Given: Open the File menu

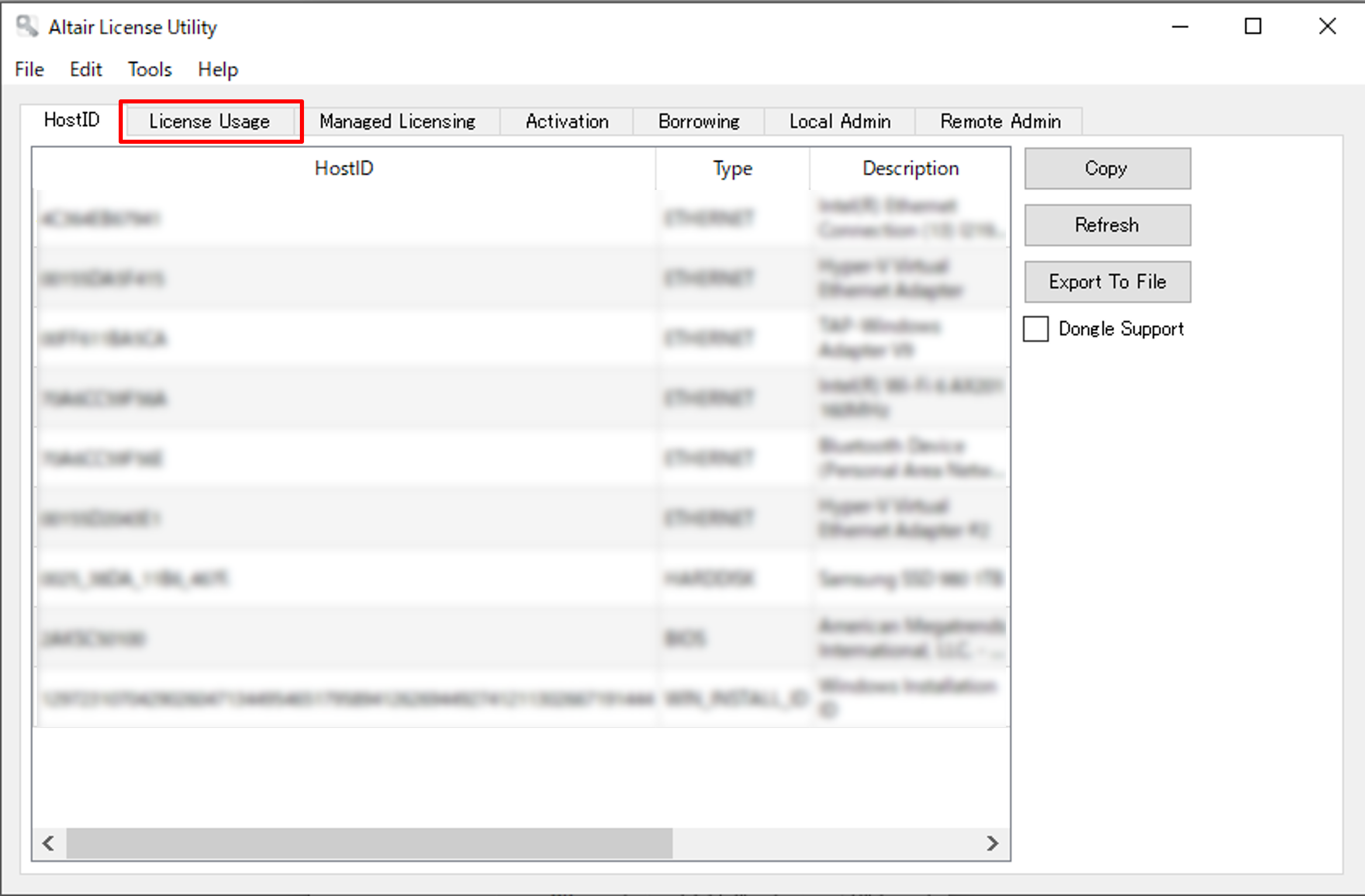Looking at the screenshot, I should 29,70.
